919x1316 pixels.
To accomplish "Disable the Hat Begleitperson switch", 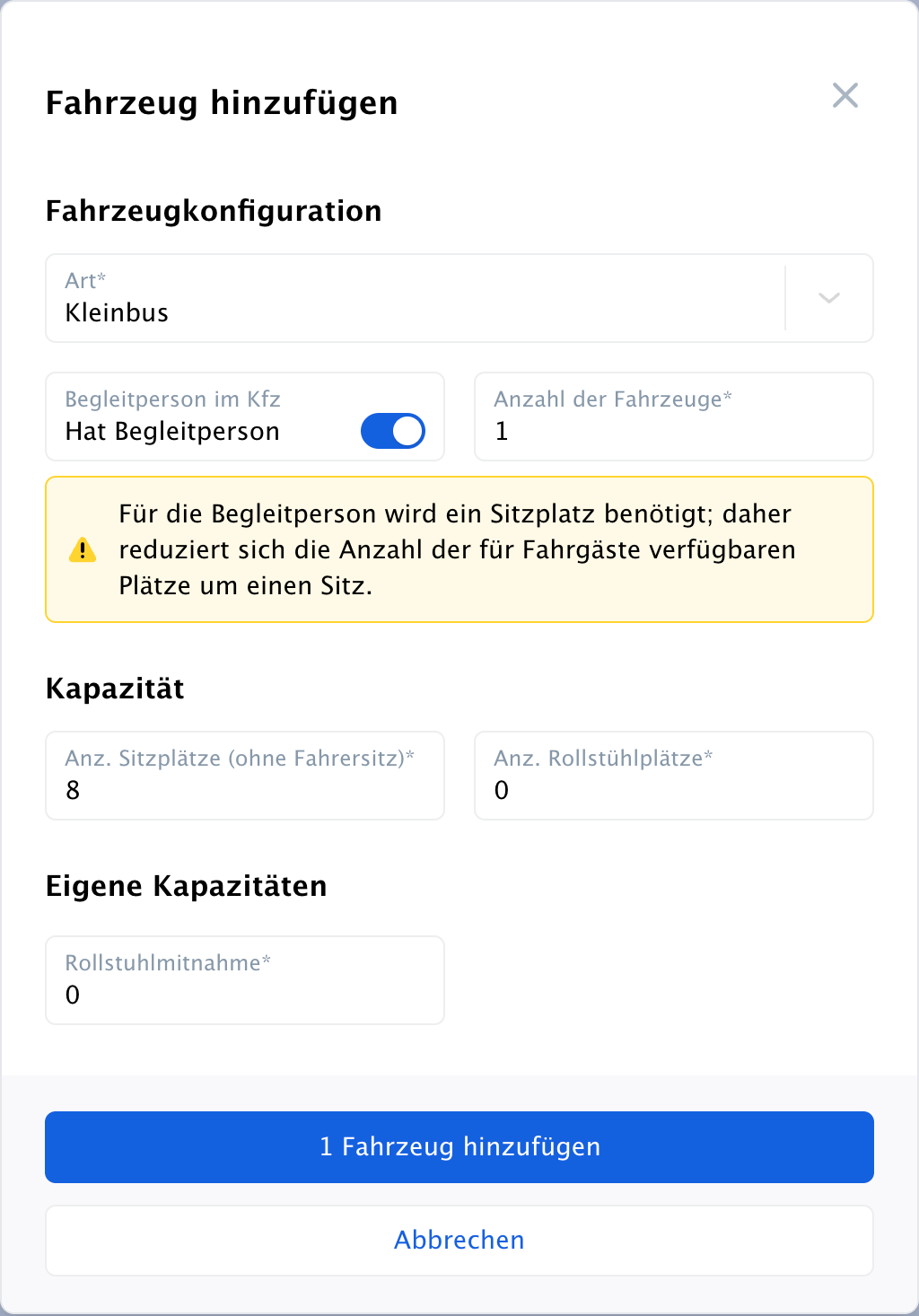I will [393, 431].
